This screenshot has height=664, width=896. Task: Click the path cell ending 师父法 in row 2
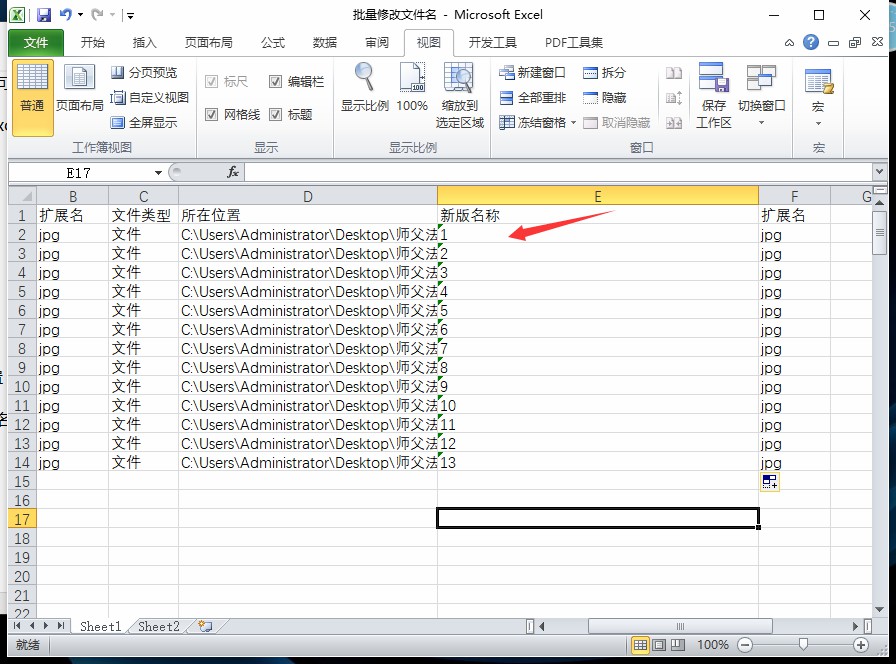[x=307, y=235]
